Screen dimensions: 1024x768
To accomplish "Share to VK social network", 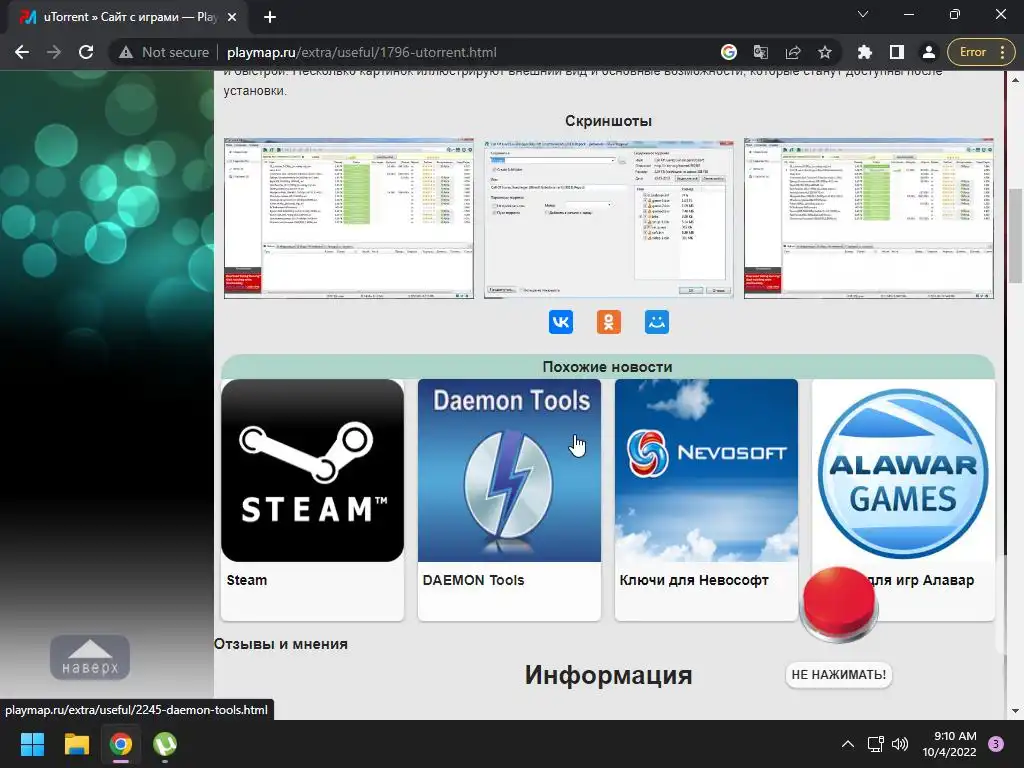I will (x=561, y=322).
